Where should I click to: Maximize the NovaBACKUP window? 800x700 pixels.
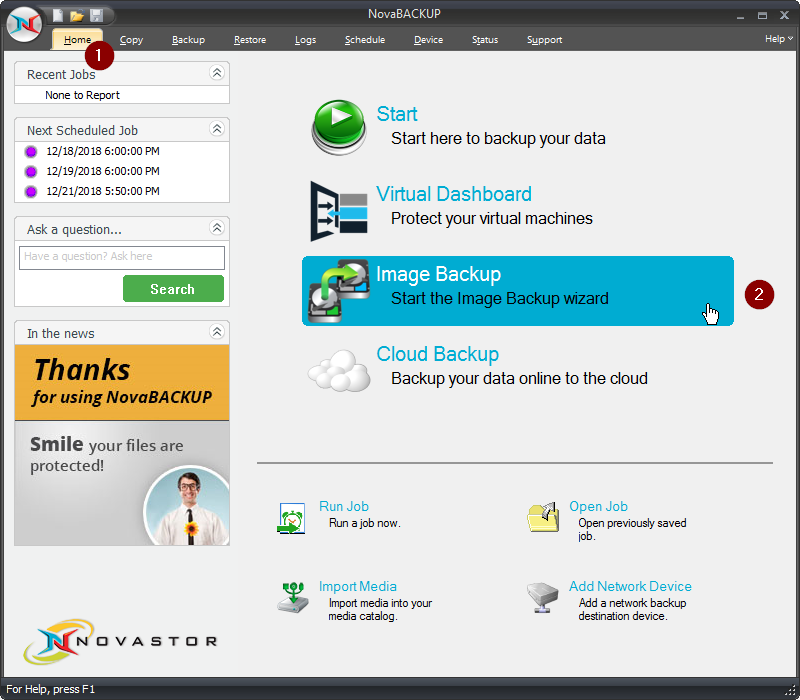[762, 16]
